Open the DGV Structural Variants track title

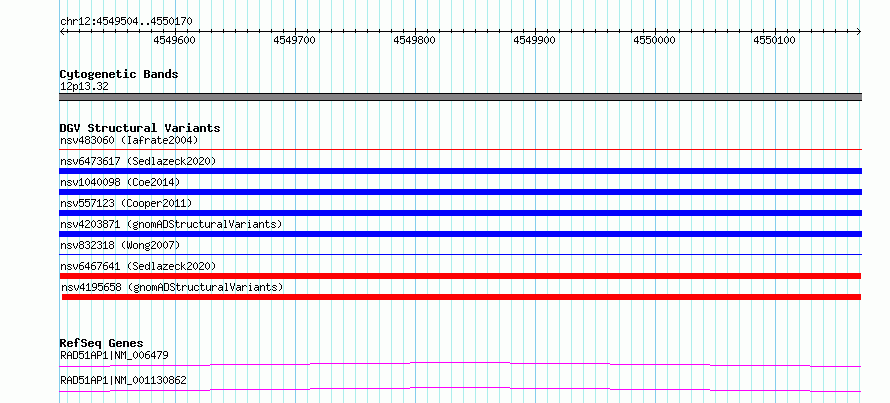pyautogui.click(x=140, y=128)
